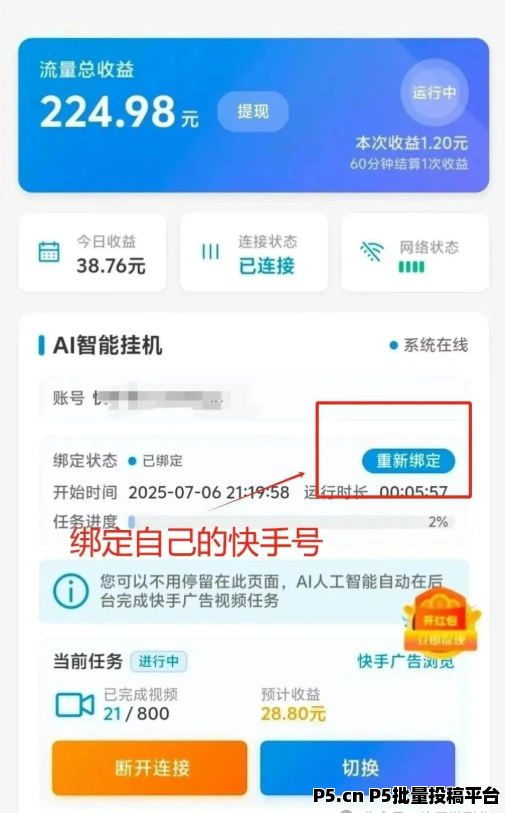
Task: Tap the 运行中 running status circle
Action: tap(434, 93)
